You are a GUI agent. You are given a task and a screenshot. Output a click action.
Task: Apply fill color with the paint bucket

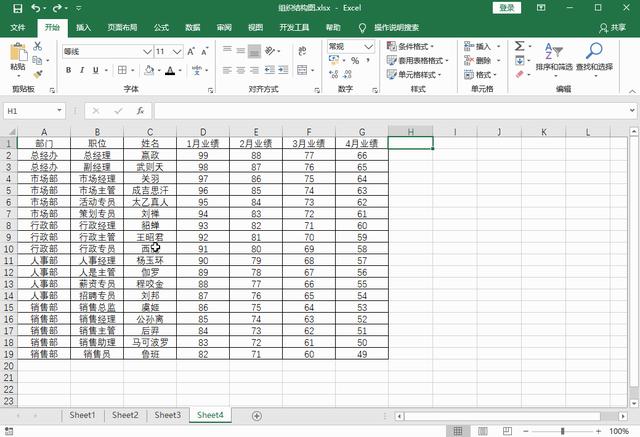(149, 70)
